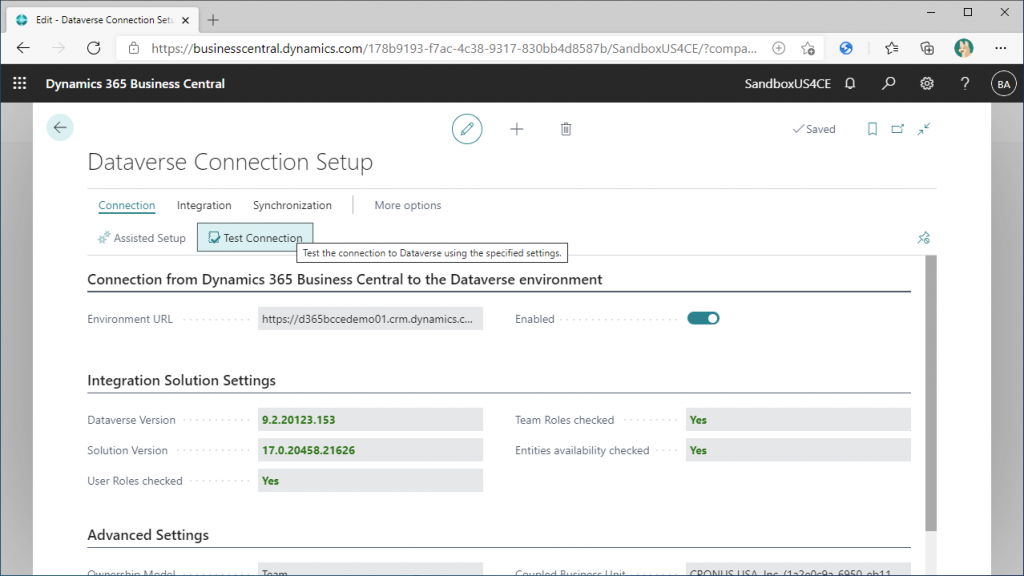1024x576 pixels.
Task: Pin the action bar
Action: [x=923, y=238]
